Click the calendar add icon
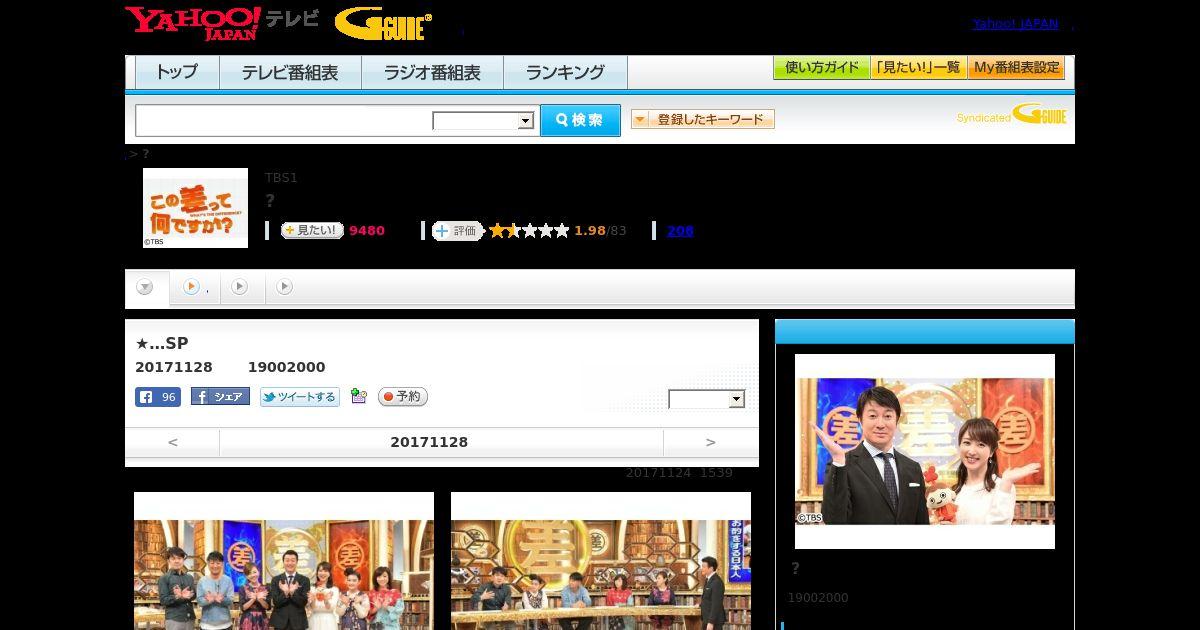 click(x=359, y=397)
